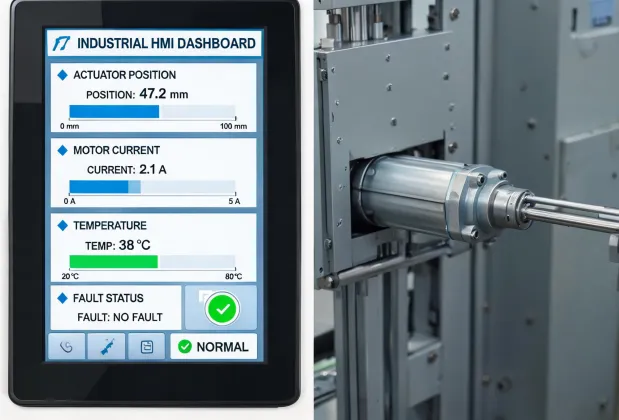Click the actuator position progress bar
619x420 pixels.
click(x=152, y=112)
